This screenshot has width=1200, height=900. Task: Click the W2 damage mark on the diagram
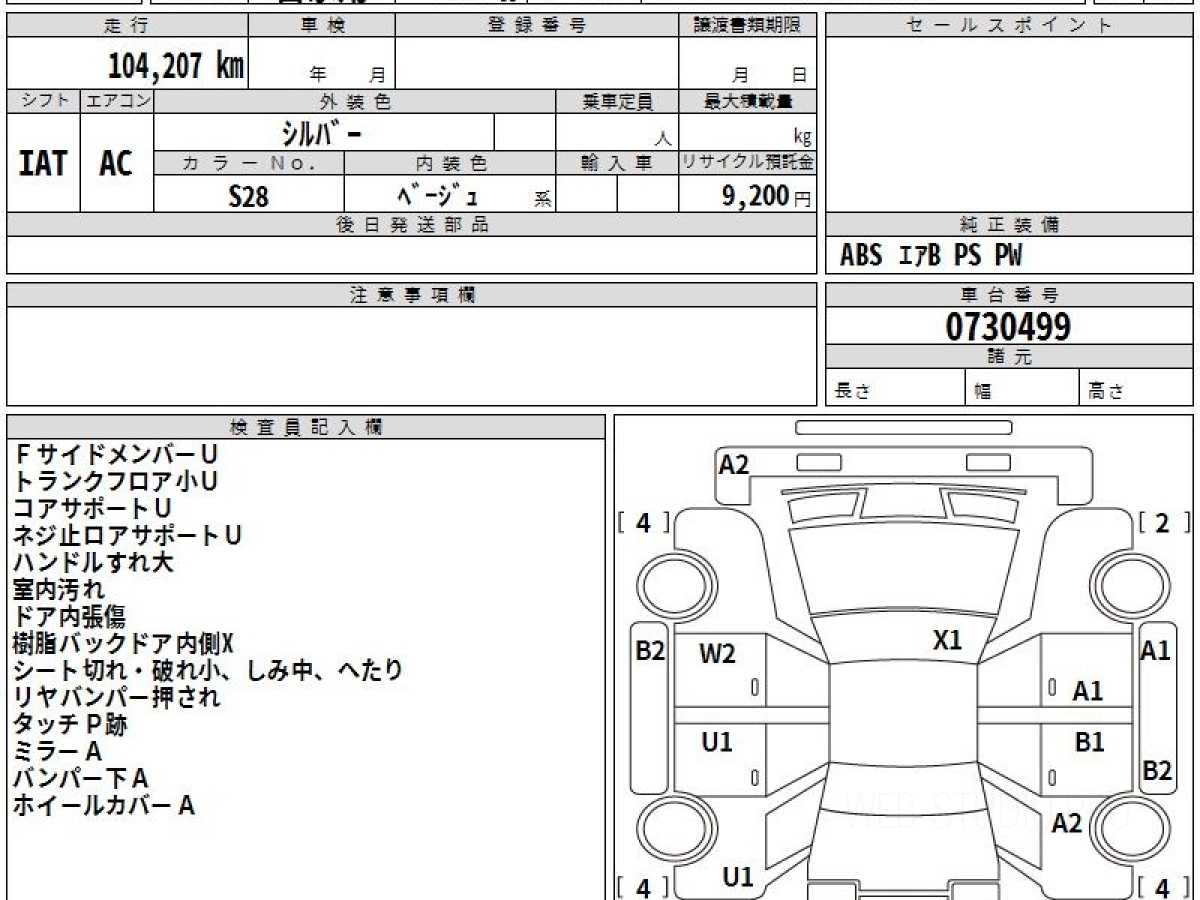(717, 654)
